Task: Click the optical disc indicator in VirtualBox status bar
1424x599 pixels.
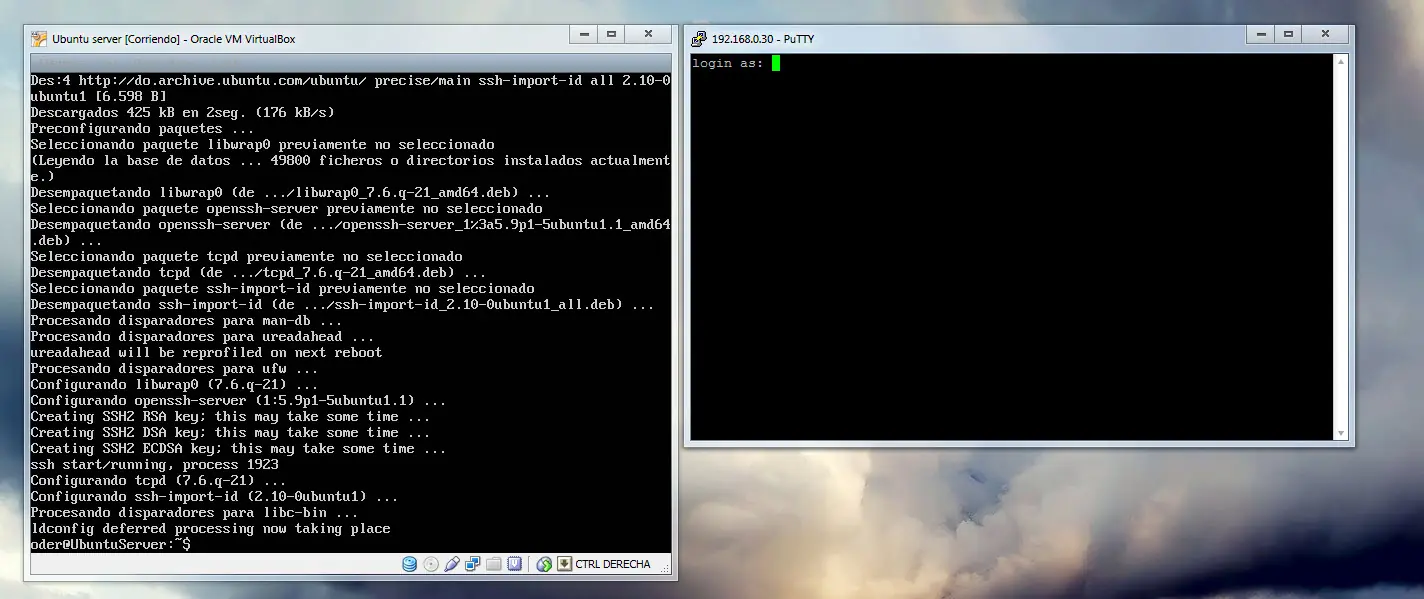Action: [431, 564]
